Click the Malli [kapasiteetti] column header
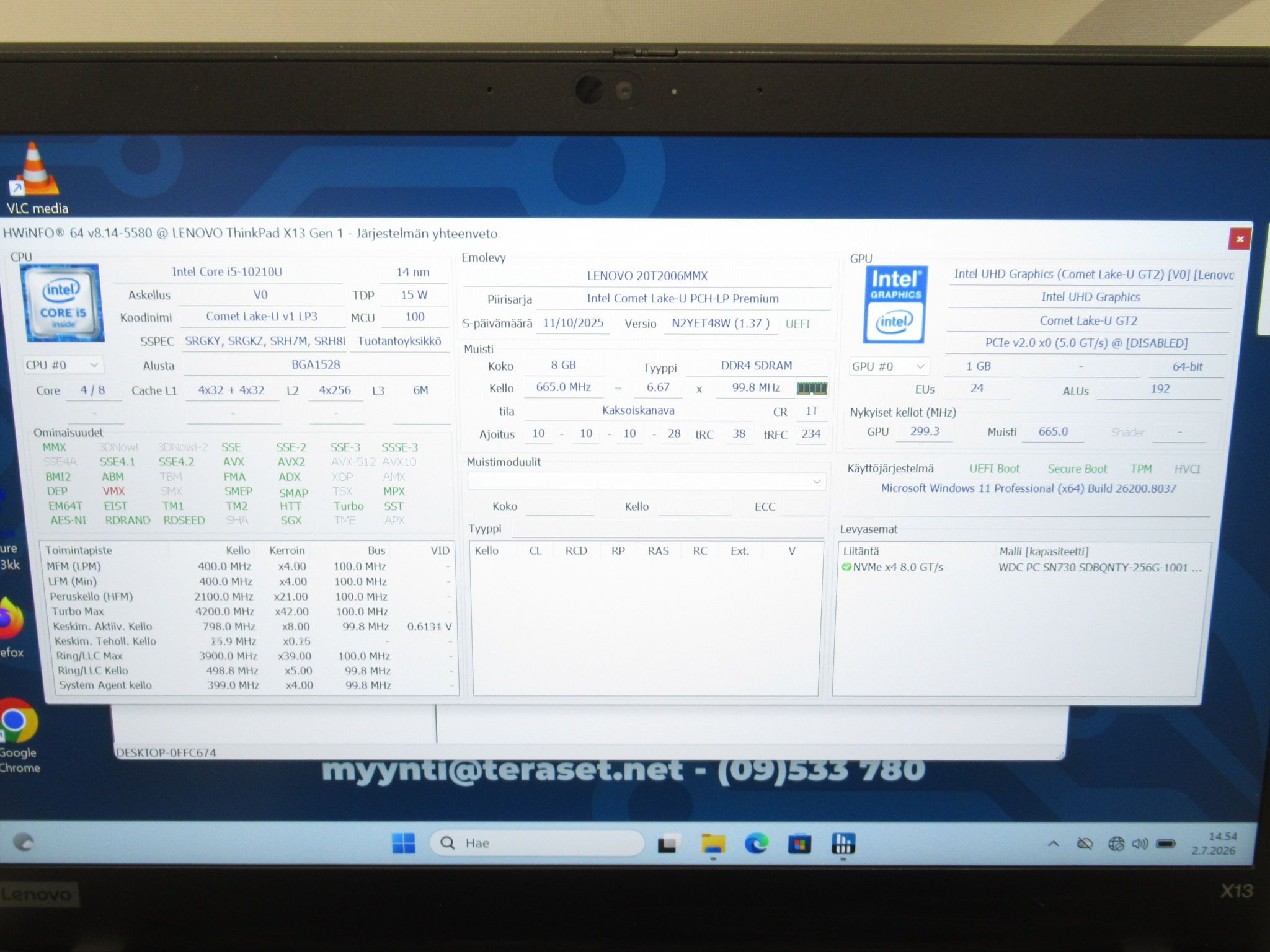 (1044, 552)
